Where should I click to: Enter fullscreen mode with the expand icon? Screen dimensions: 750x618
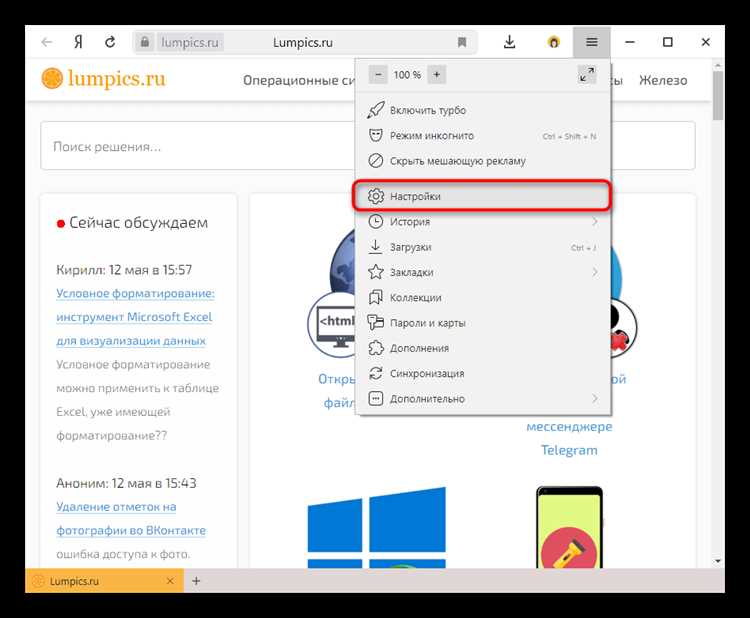coord(587,75)
